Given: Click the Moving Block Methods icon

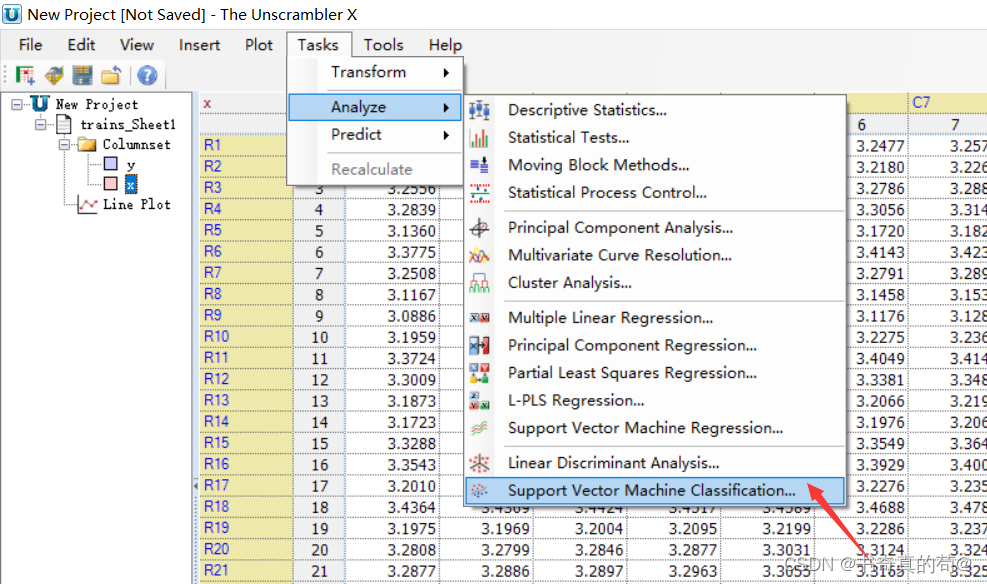Looking at the screenshot, I should pyautogui.click(x=479, y=165).
